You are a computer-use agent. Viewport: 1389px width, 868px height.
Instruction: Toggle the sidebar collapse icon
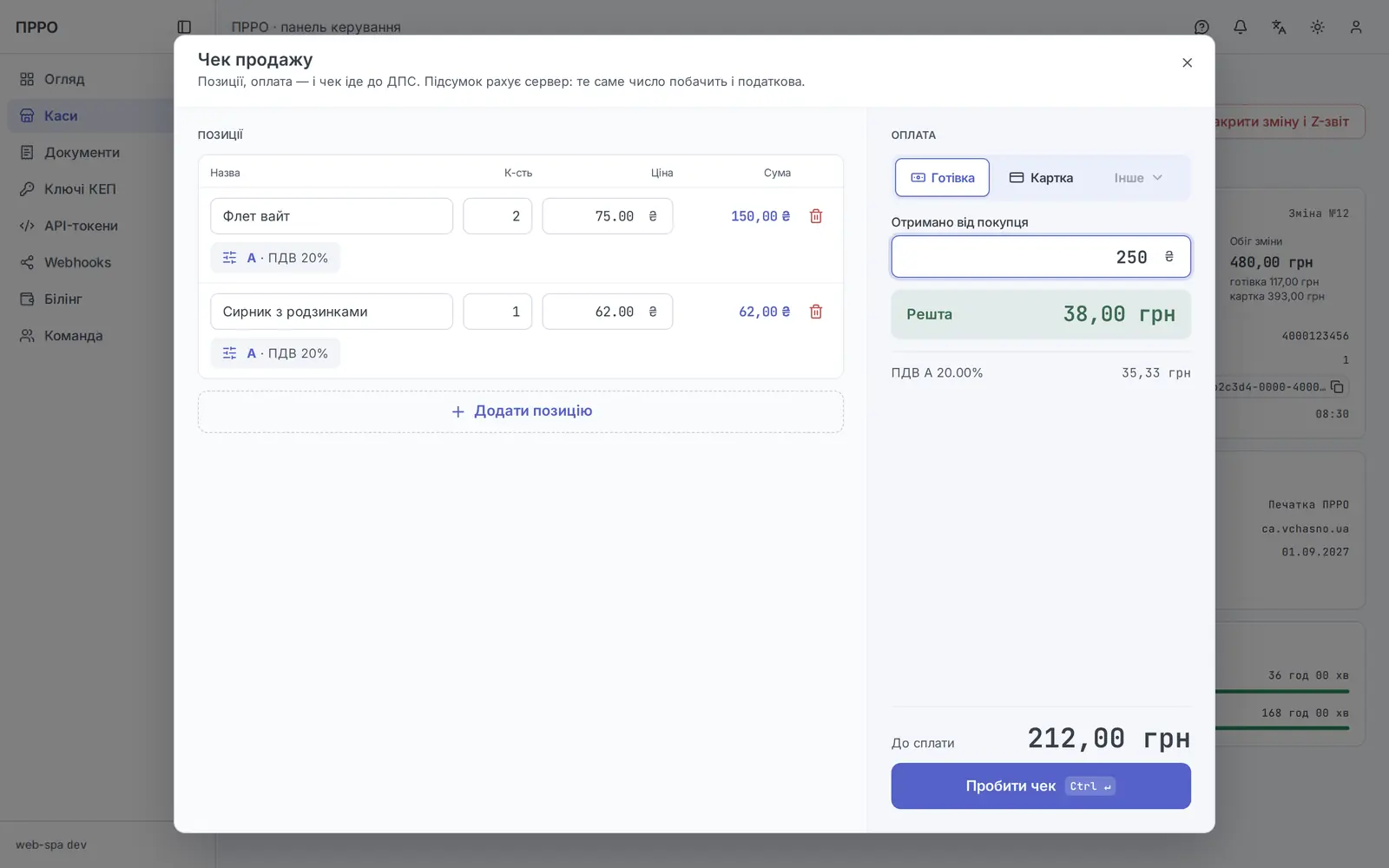(184, 27)
